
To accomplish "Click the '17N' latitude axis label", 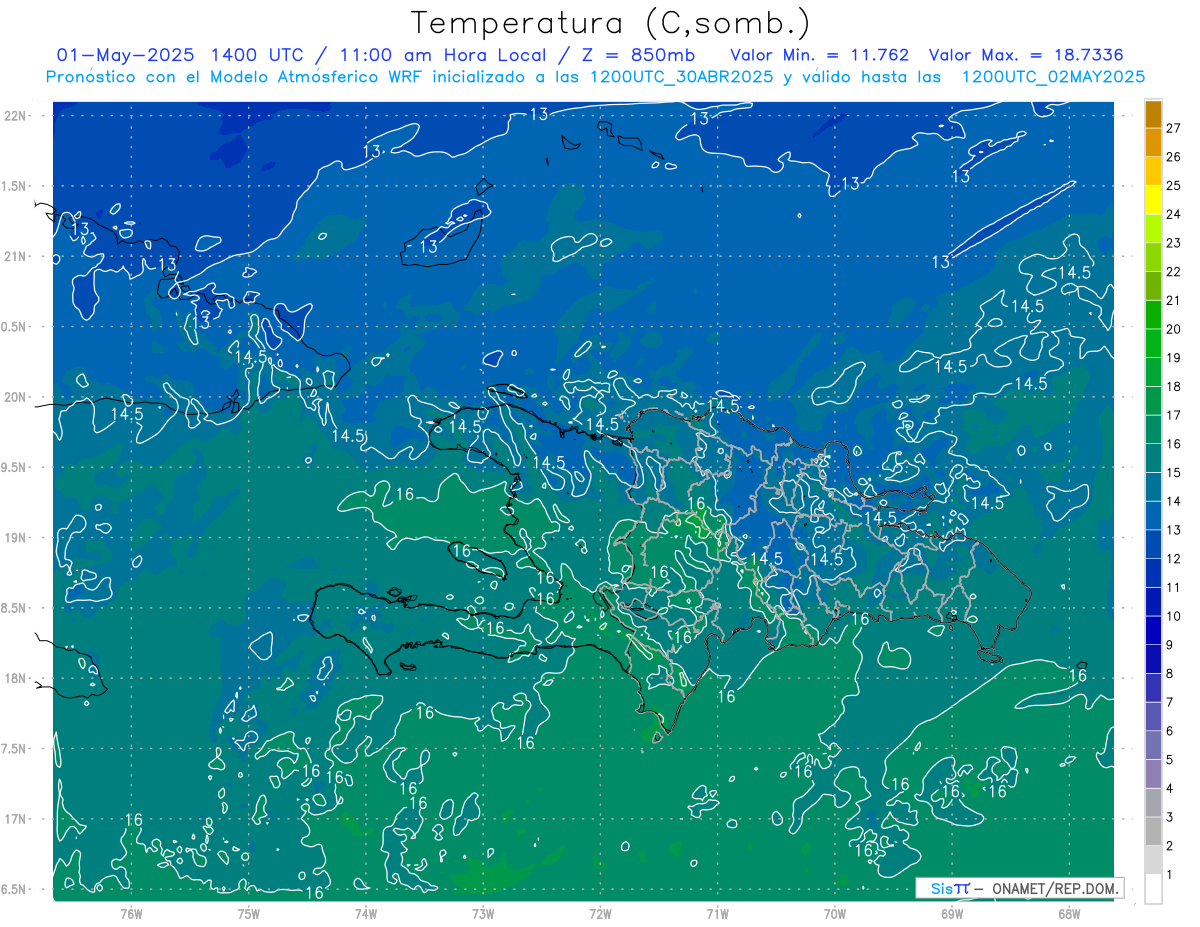I will point(16,820).
